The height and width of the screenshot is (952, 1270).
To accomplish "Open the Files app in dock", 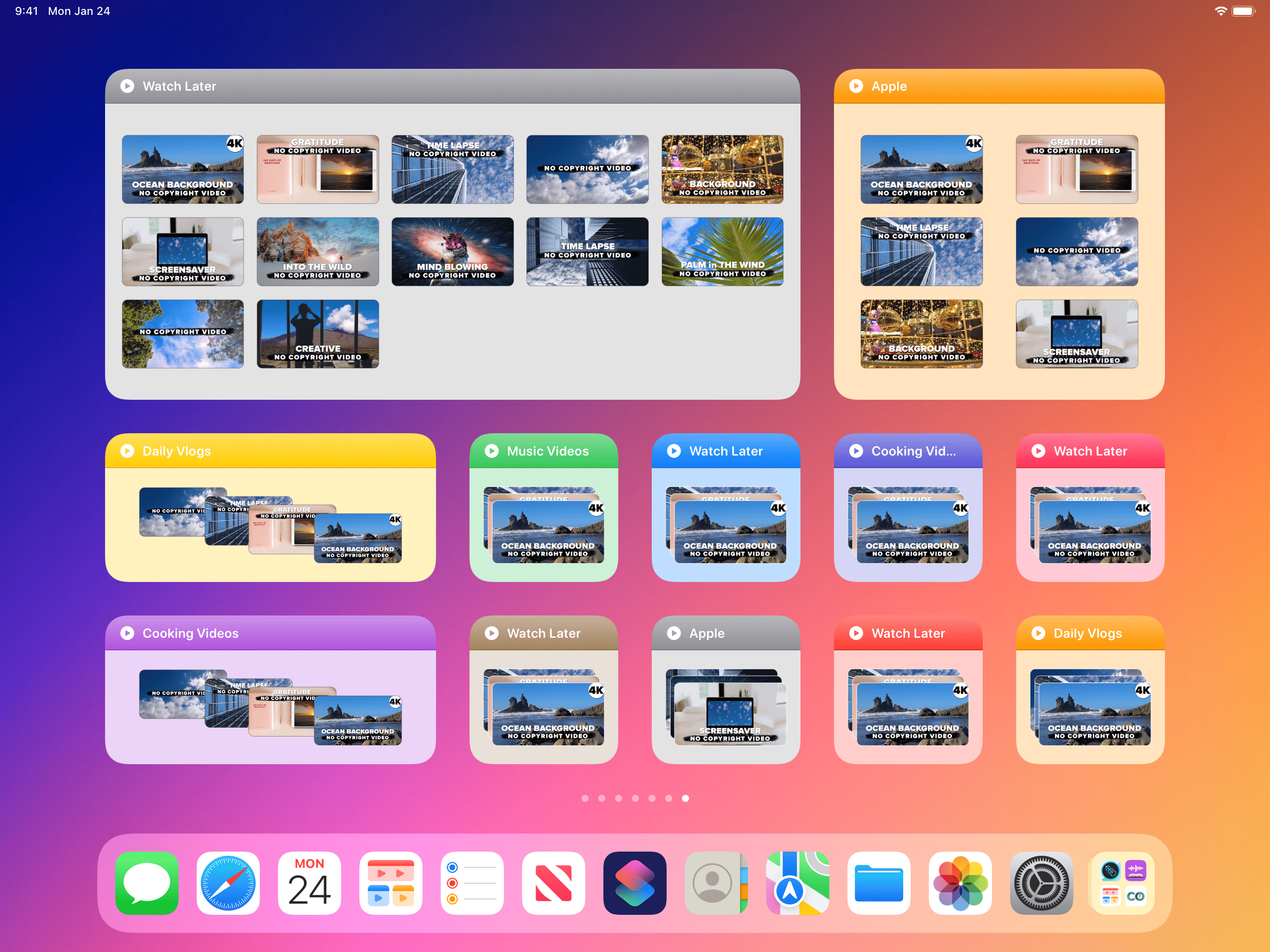I will tap(879, 883).
